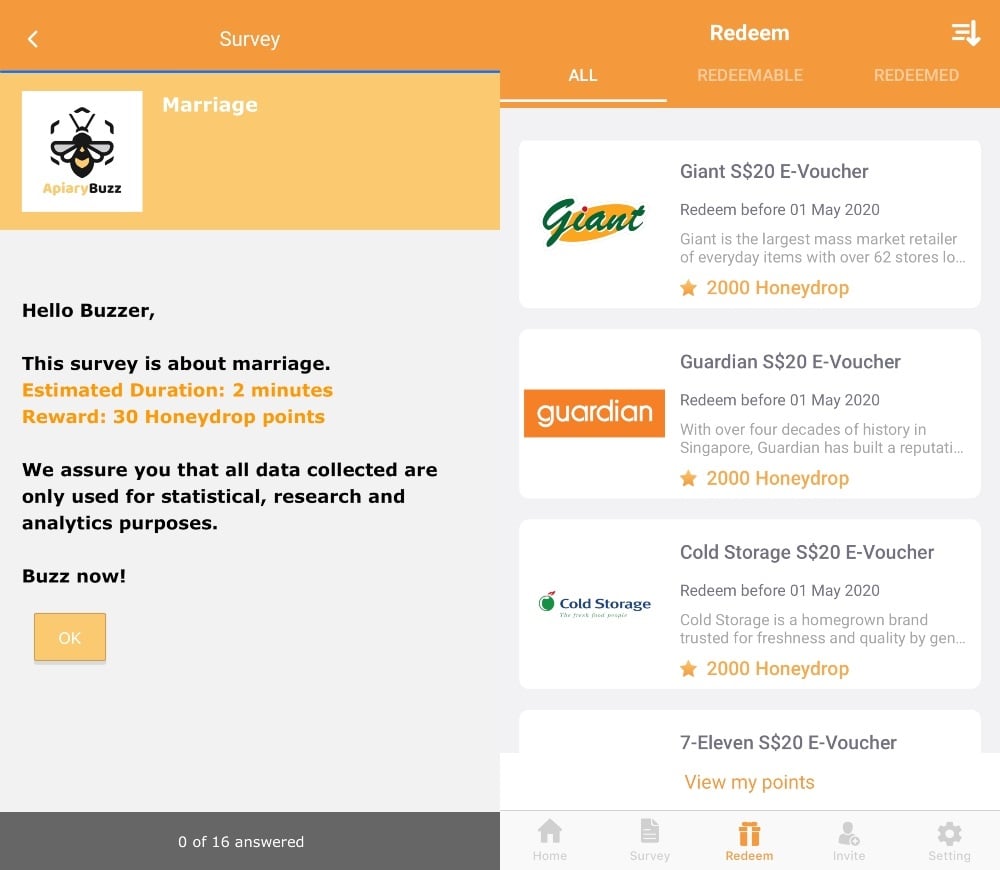The height and width of the screenshot is (870, 1000).
Task: Switch to the REDEEMABLE tab
Action: tap(750, 75)
